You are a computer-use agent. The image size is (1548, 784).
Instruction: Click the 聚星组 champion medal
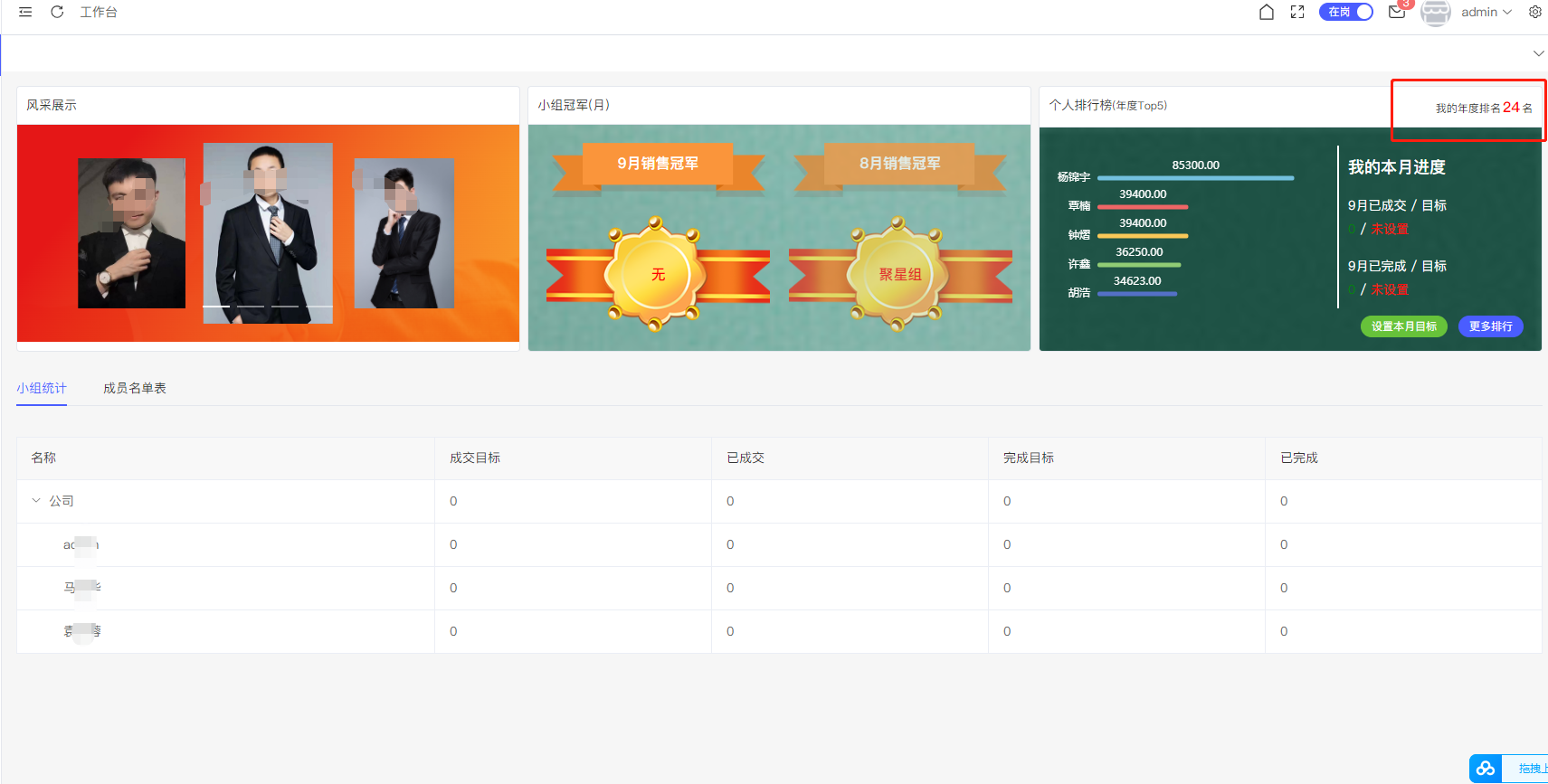click(x=899, y=275)
